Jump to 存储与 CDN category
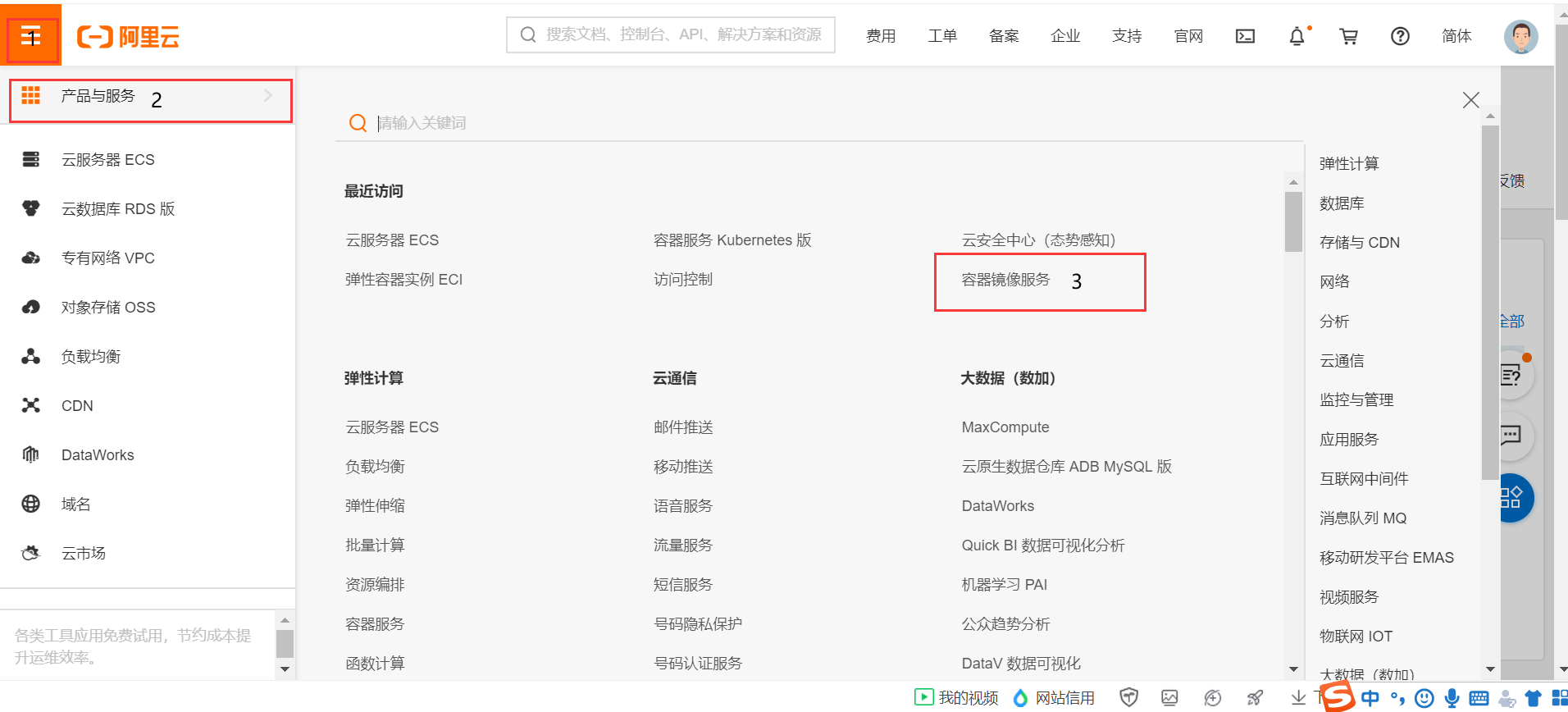The height and width of the screenshot is (712, 1568). (x=1360, y=243)
